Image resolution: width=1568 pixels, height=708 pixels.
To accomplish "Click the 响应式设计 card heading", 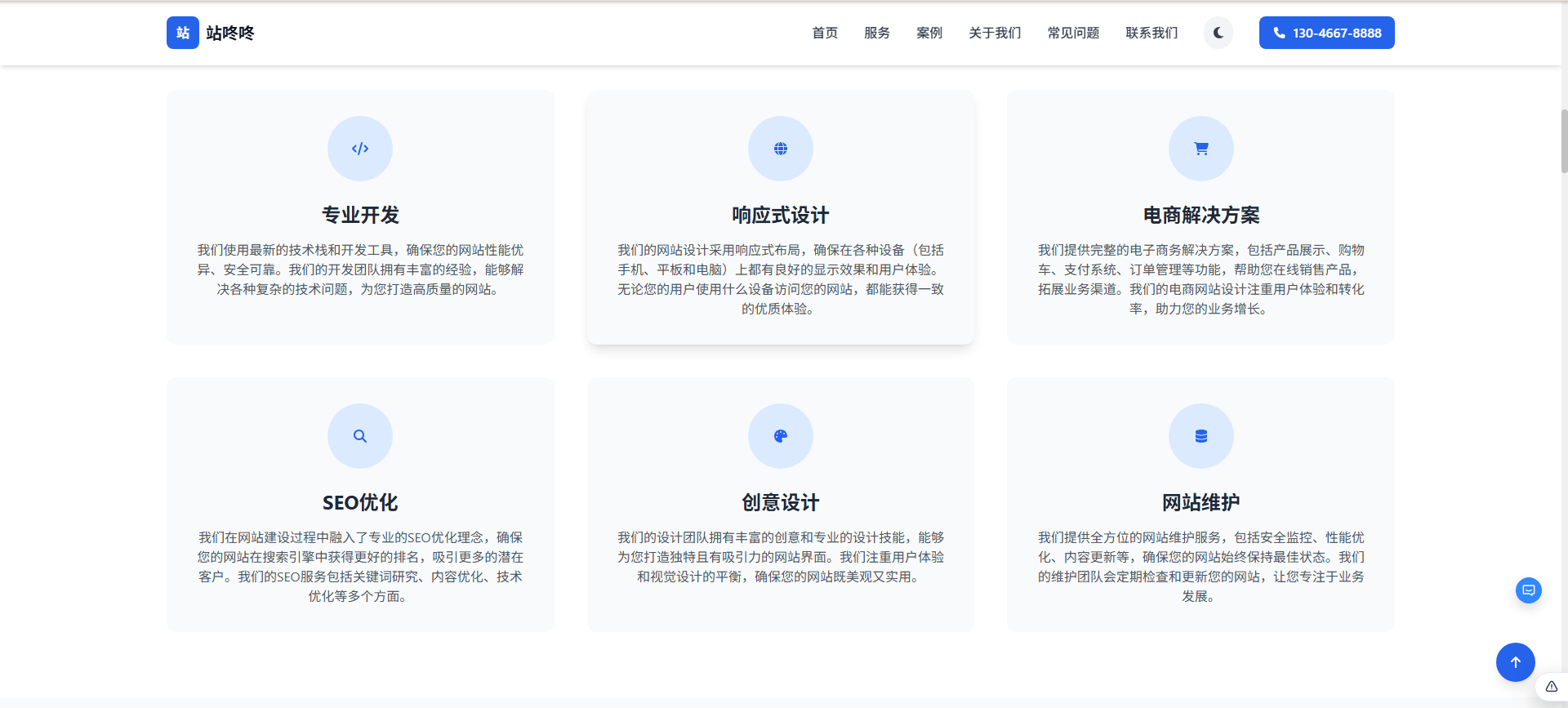I will tap(780, 215).
